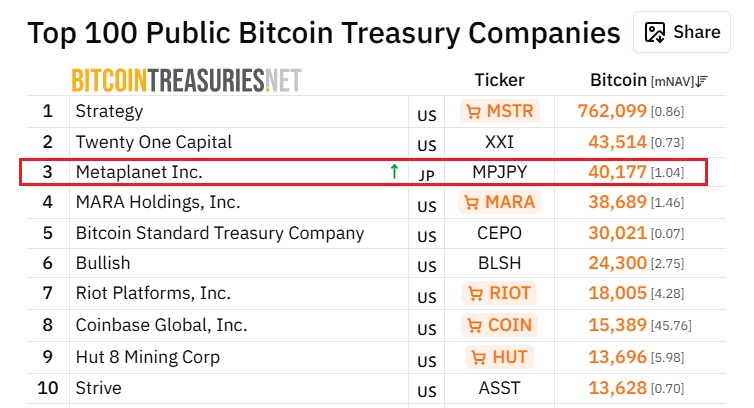This screenshot has height=408, width=754.
Task: Click the MPJPY ticker symbol
Action: click(x=499, y=172)
